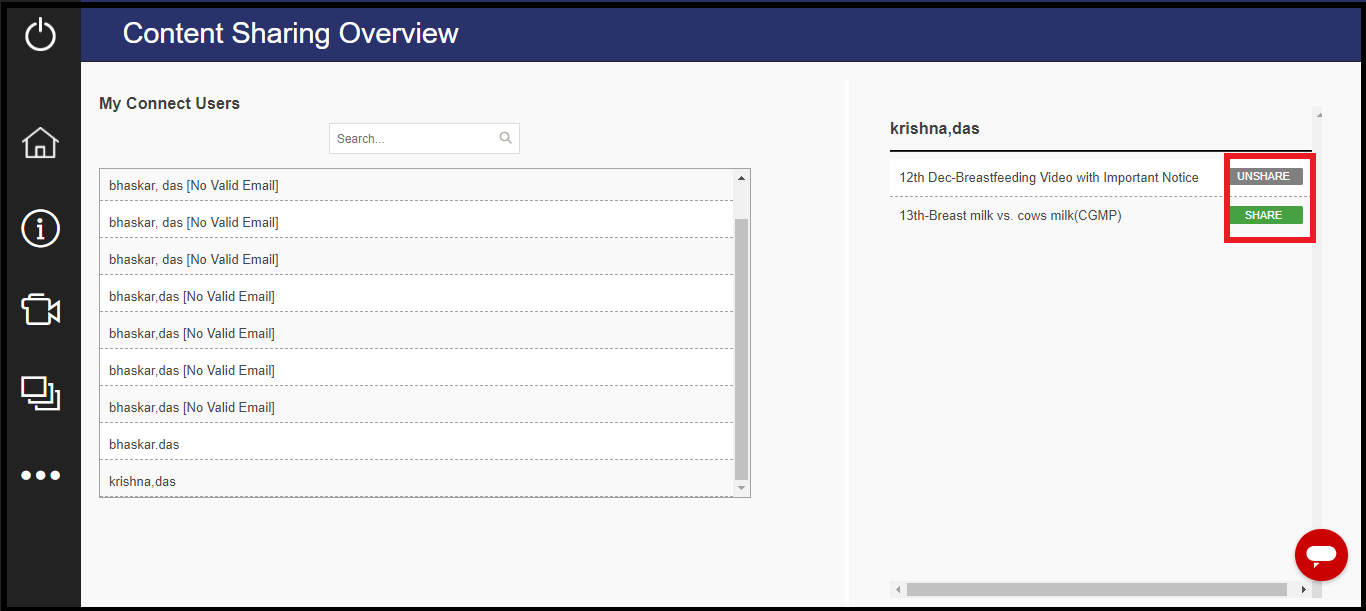Viewport: 1366px width, 611px height.
Task: Share the 13th-Breast milk vs. cows milk content
Action: [1265, 215]
